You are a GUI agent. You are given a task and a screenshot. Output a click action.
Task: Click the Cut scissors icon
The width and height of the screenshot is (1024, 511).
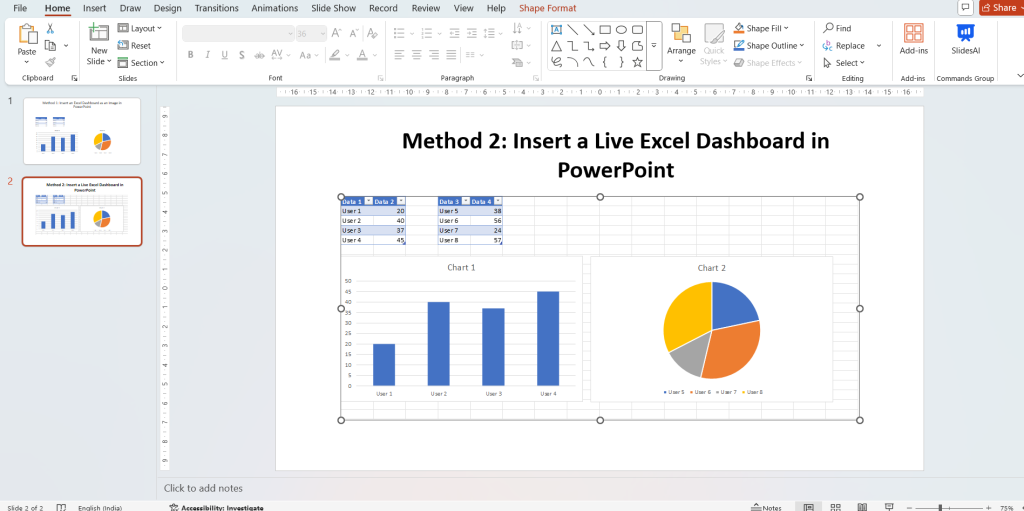click(x=50, y=29)
